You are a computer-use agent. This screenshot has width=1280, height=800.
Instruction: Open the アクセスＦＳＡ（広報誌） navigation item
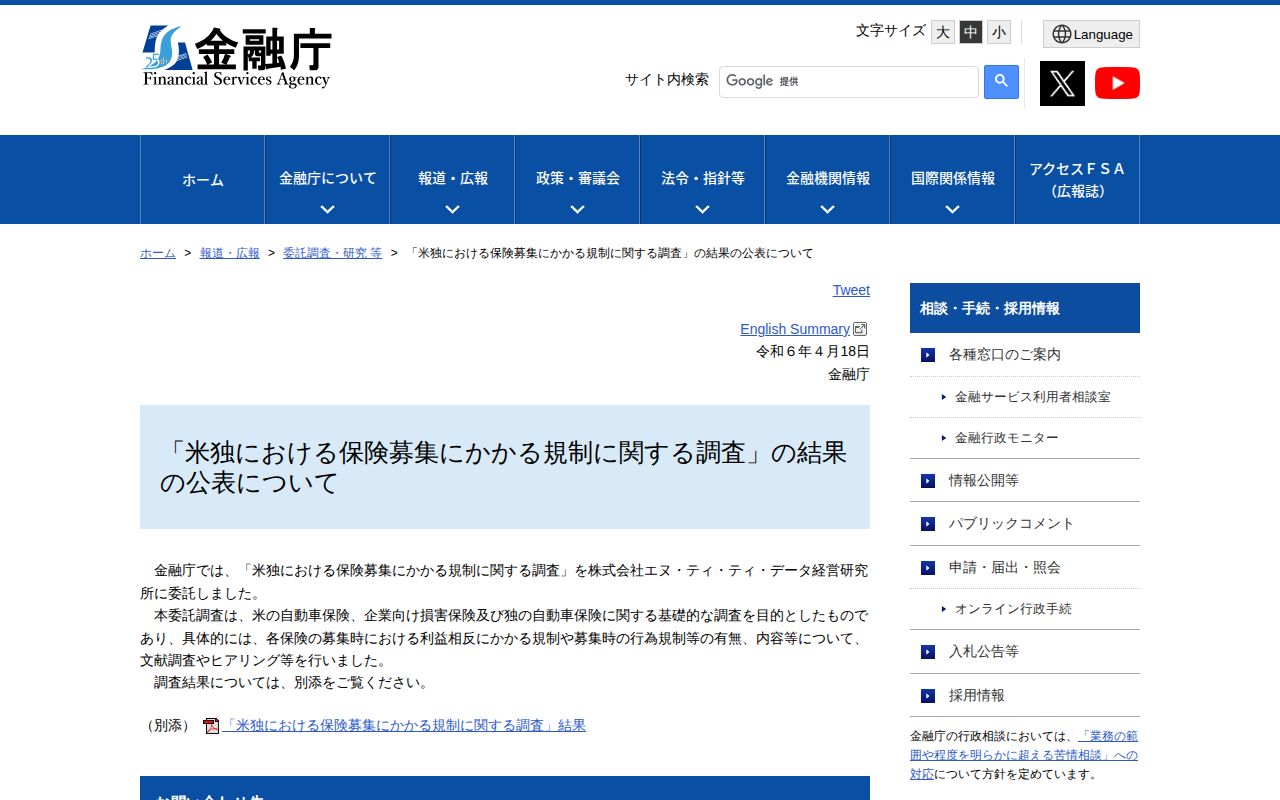pyautogui.click(x=1077, y=179)
